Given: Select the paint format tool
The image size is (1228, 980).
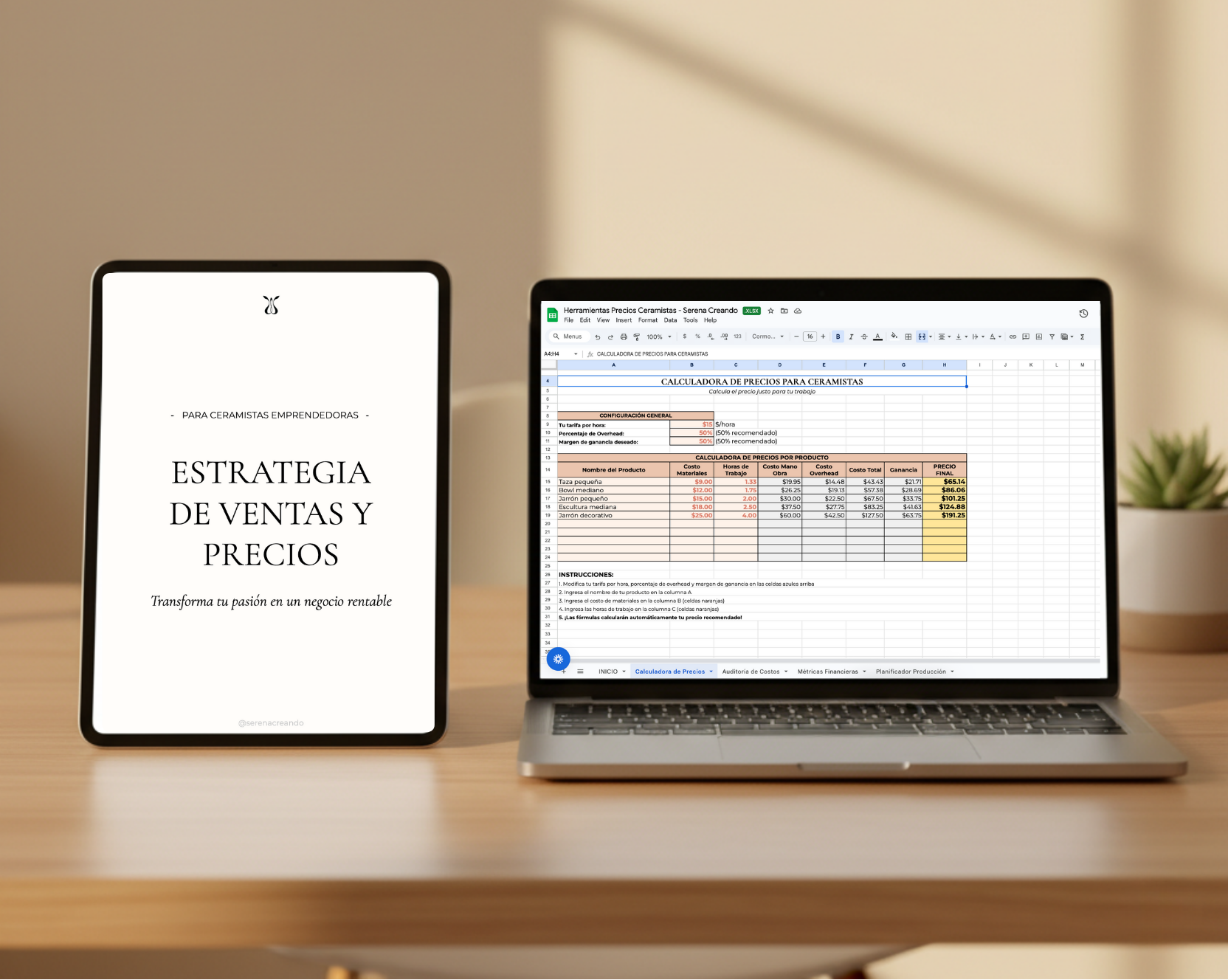Looking at the screenshot, I should click(x=637, y=337).
